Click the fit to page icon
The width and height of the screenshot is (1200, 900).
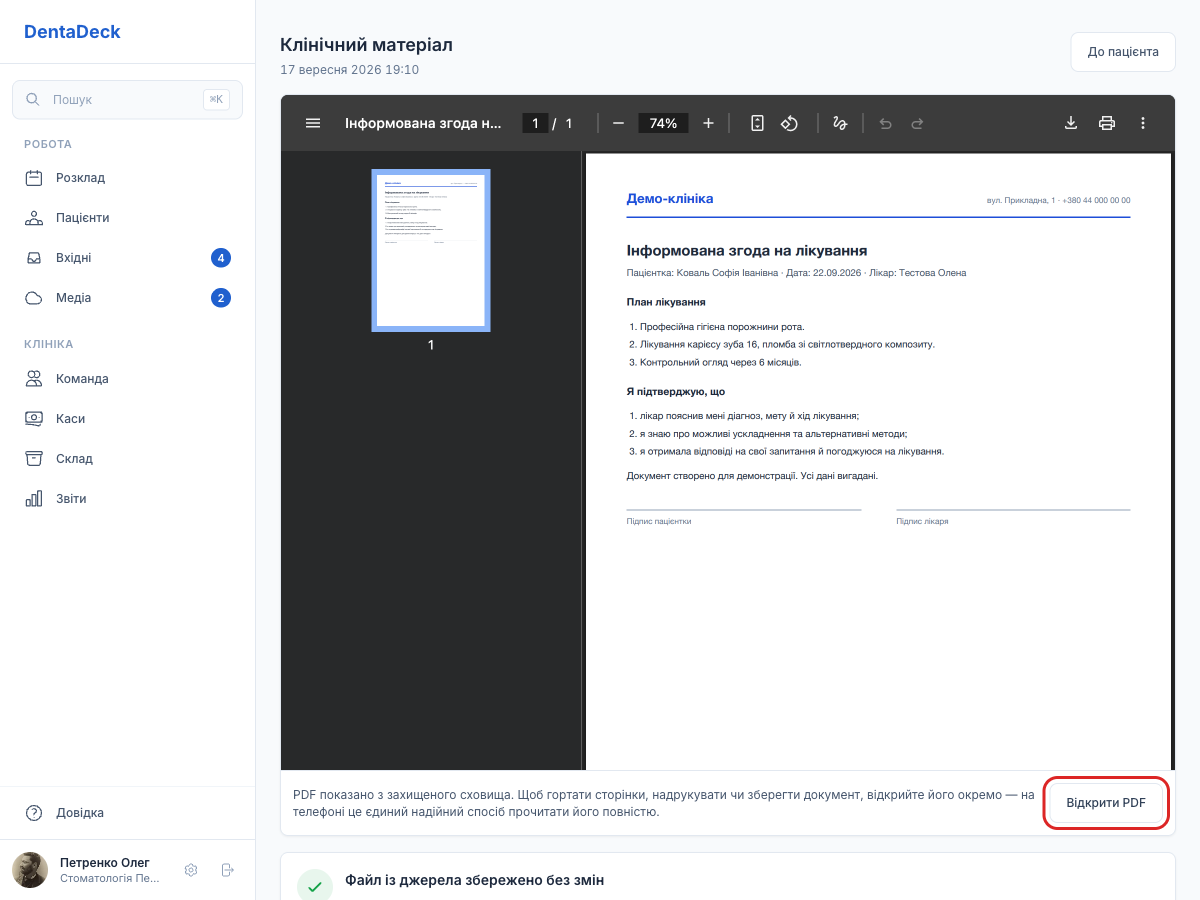(757, 123)
